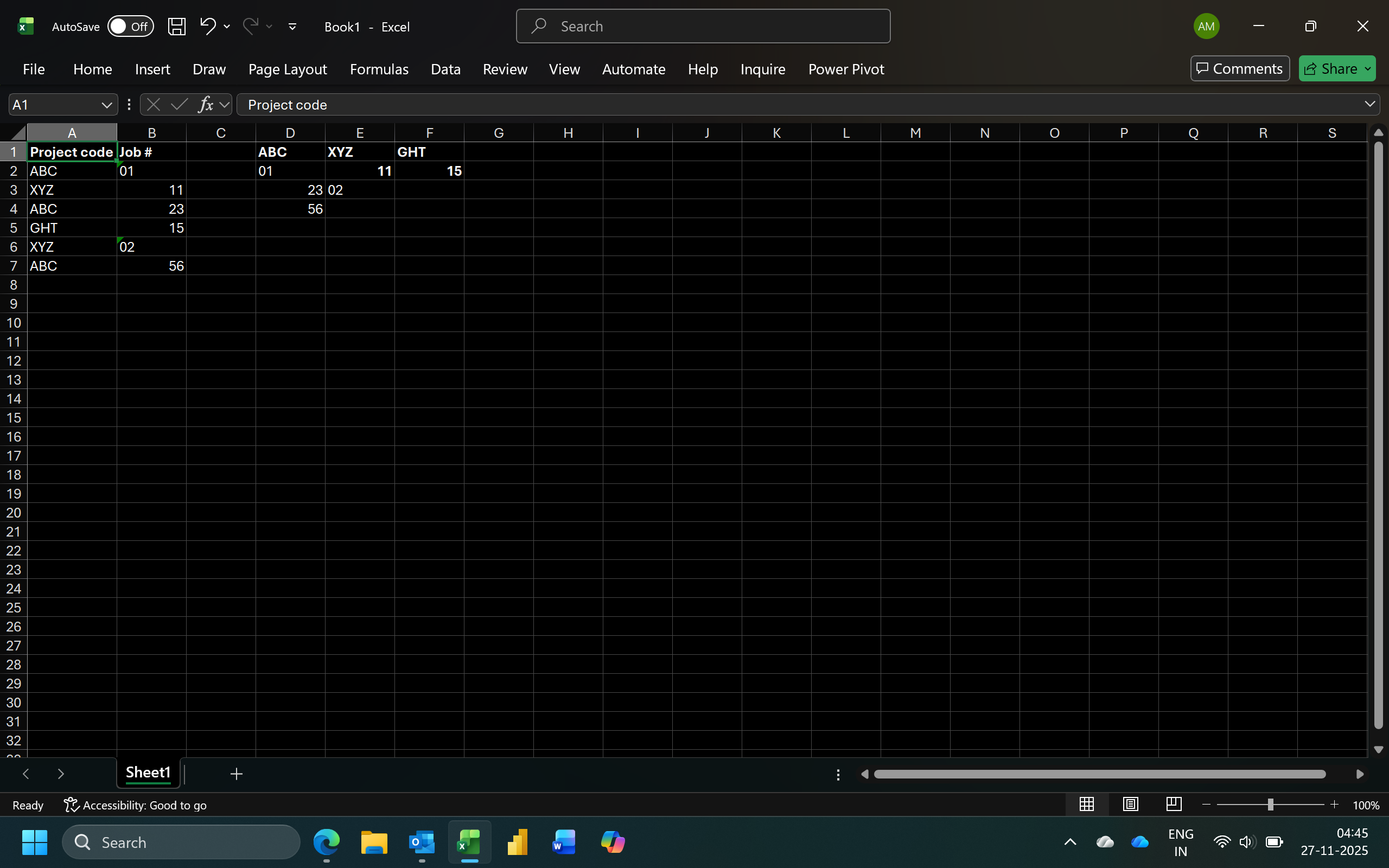Click the Sheet1 tab
1389x868 pixels.
(148, 773)
